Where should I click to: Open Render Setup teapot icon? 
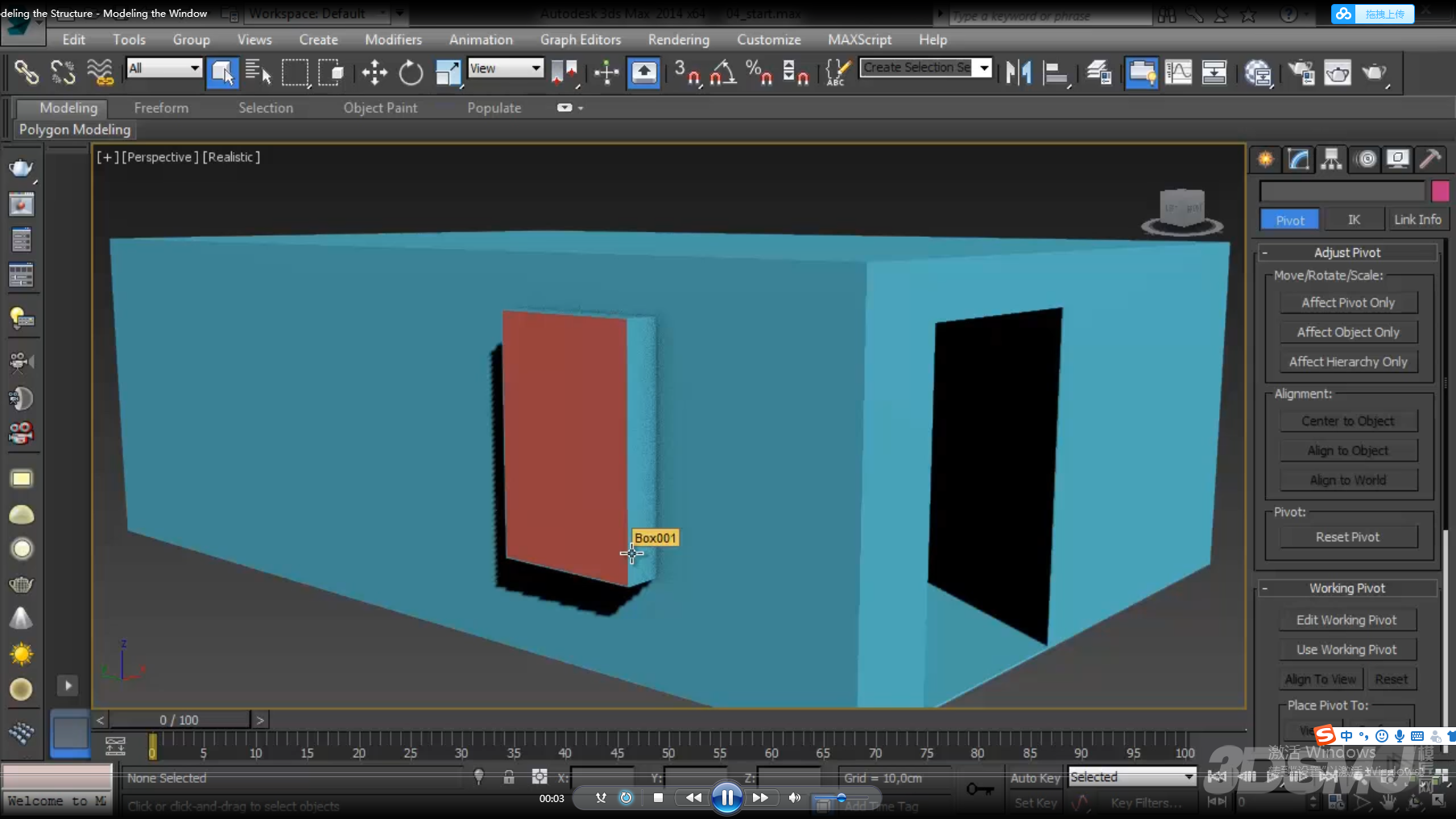pyautogui.click(x=1301, y=72)
